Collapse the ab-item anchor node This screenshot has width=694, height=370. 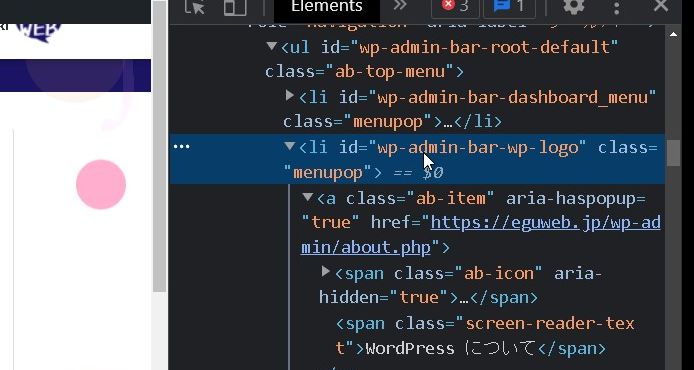[x=308, y=197]
